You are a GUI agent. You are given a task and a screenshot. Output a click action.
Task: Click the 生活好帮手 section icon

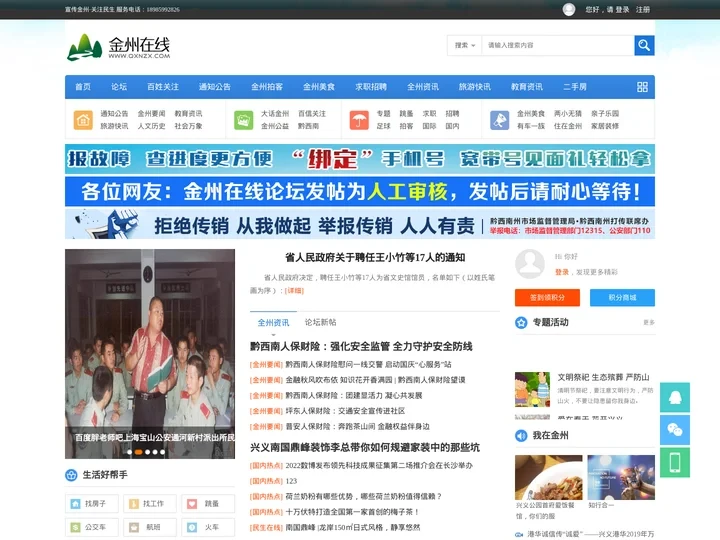pos(71,475)
